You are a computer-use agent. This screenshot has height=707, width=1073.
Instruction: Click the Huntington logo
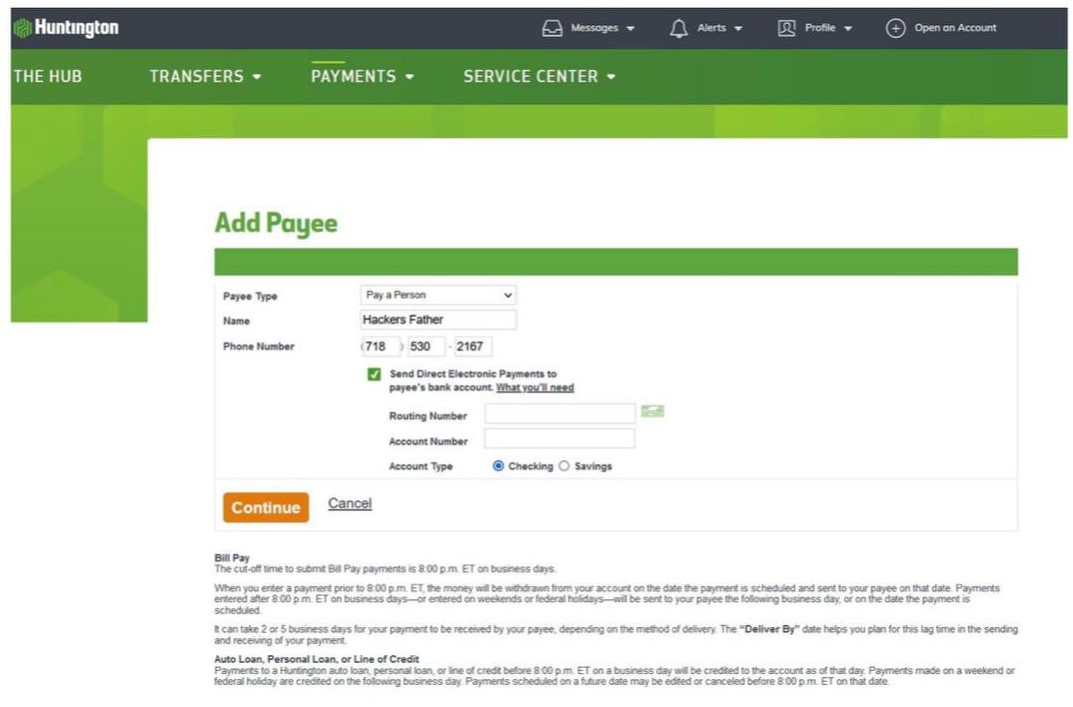[65, 28]
